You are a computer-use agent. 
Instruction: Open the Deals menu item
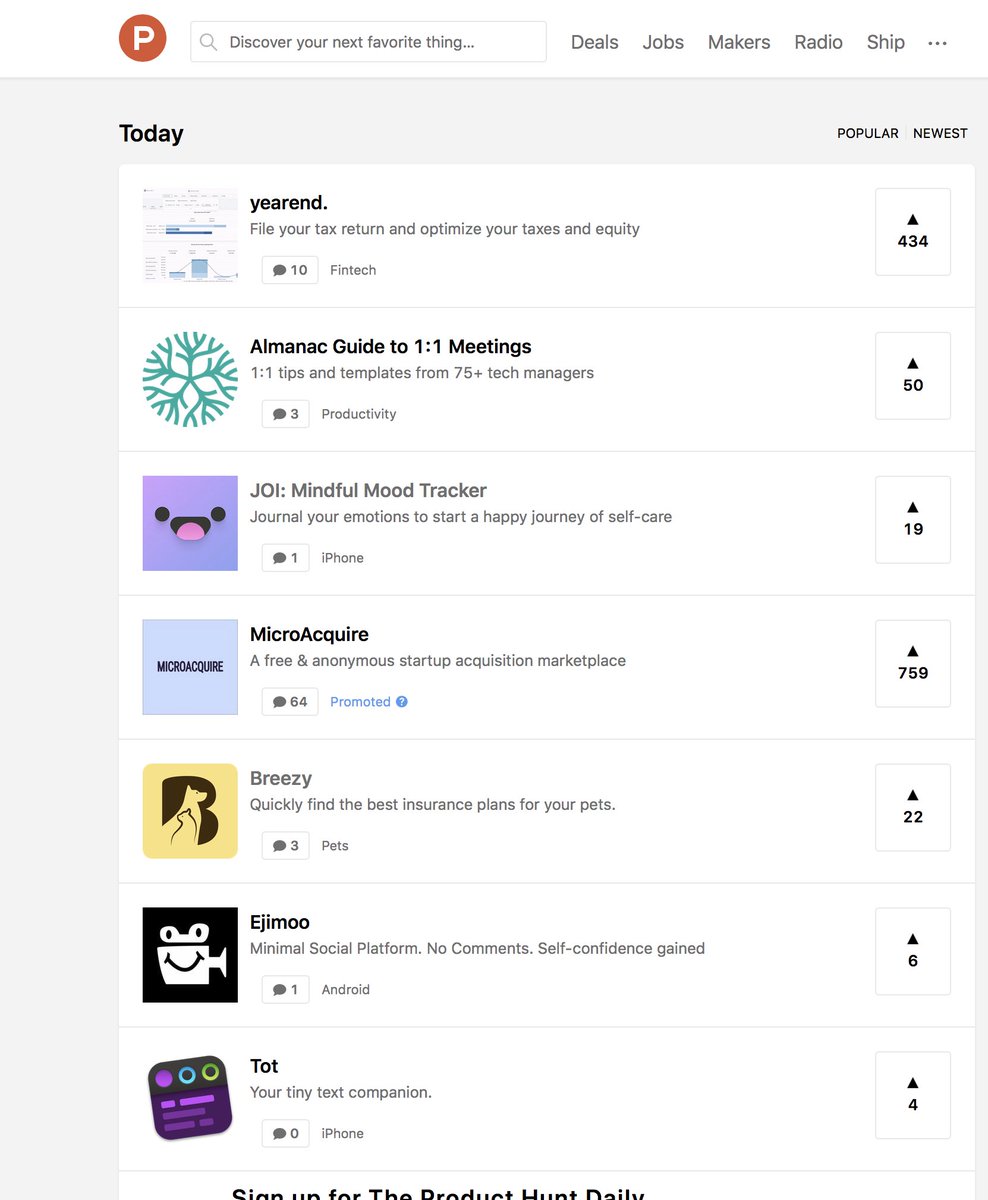tap(595, 42)
